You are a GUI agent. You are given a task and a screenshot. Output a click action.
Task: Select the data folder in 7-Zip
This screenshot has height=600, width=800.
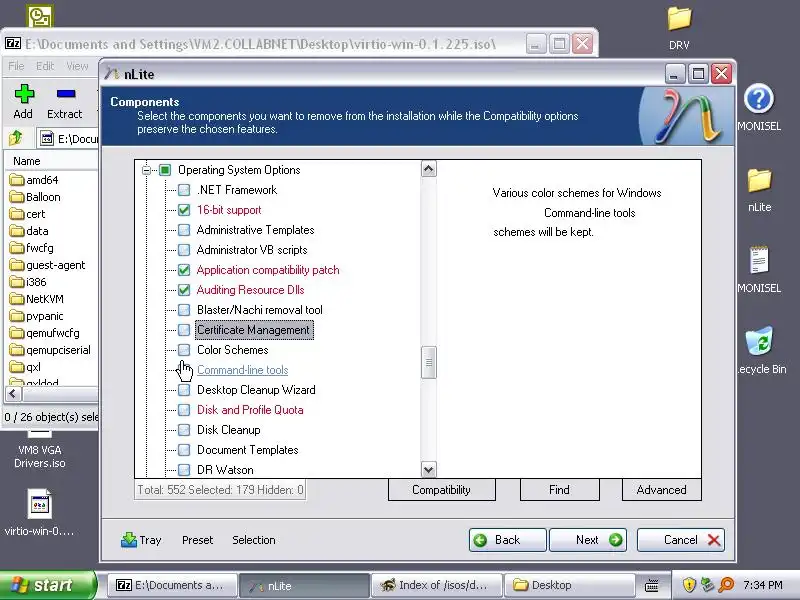[29, 231]
